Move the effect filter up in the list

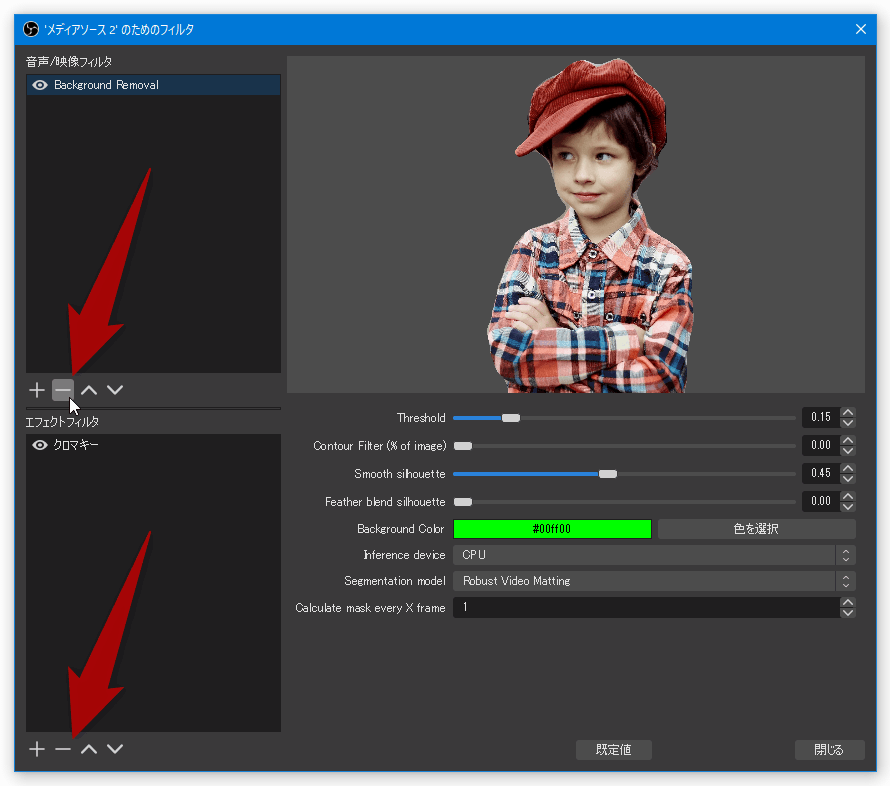(x=89, y=749)
